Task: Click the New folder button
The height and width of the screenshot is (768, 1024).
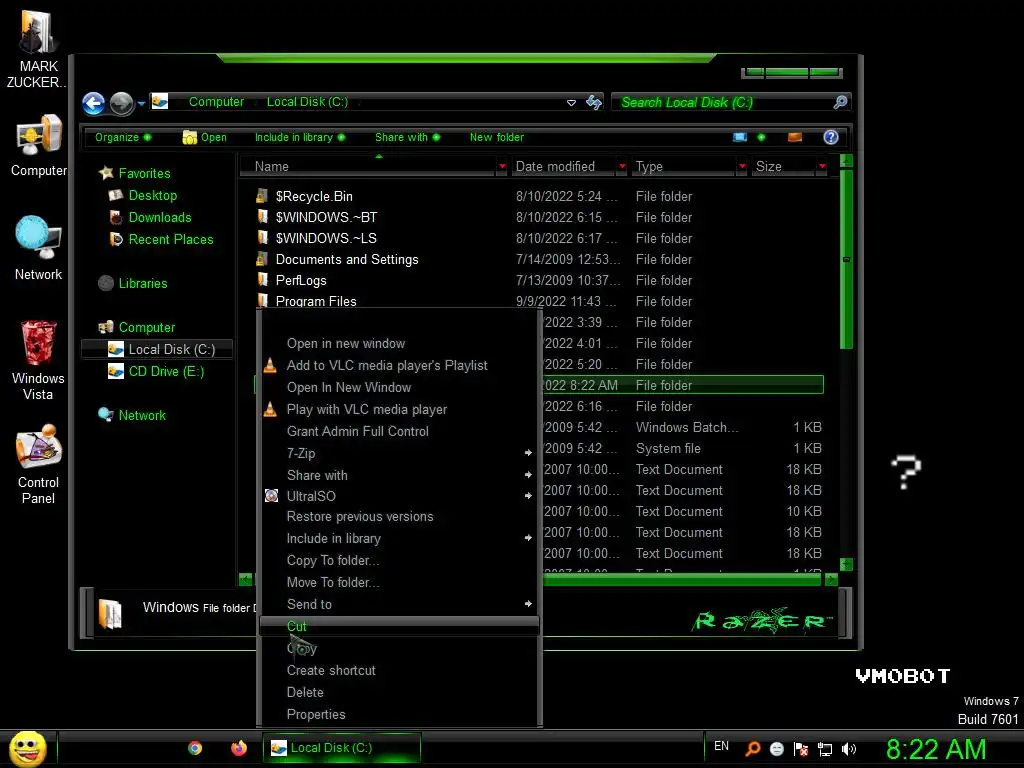Action: click(496, 137)
